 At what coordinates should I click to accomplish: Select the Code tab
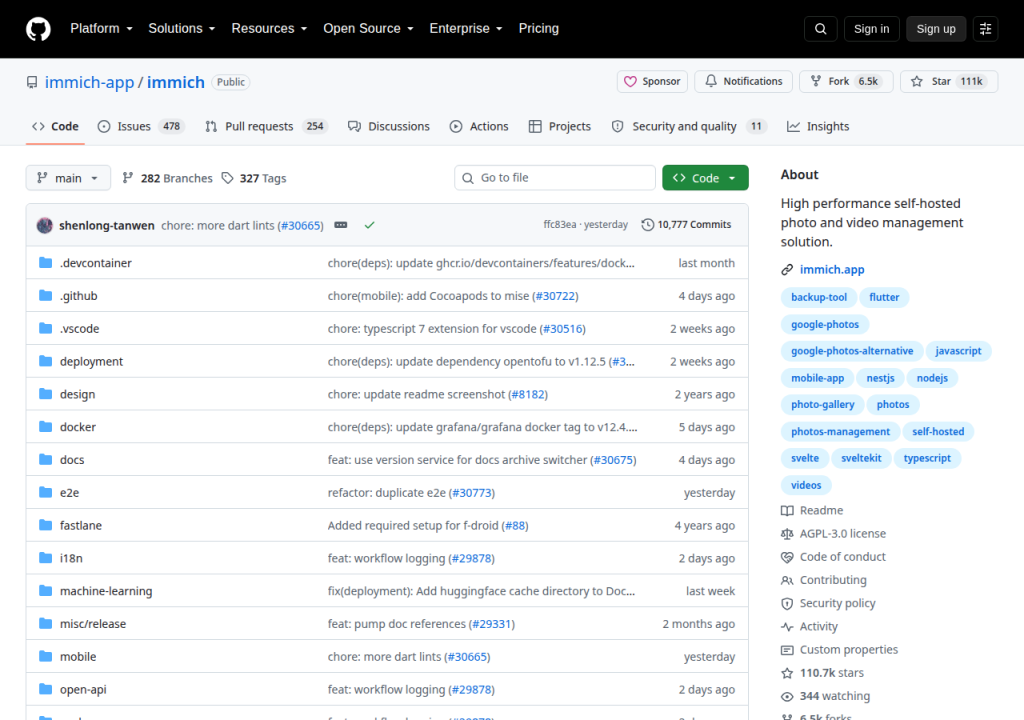pos(56,127)
